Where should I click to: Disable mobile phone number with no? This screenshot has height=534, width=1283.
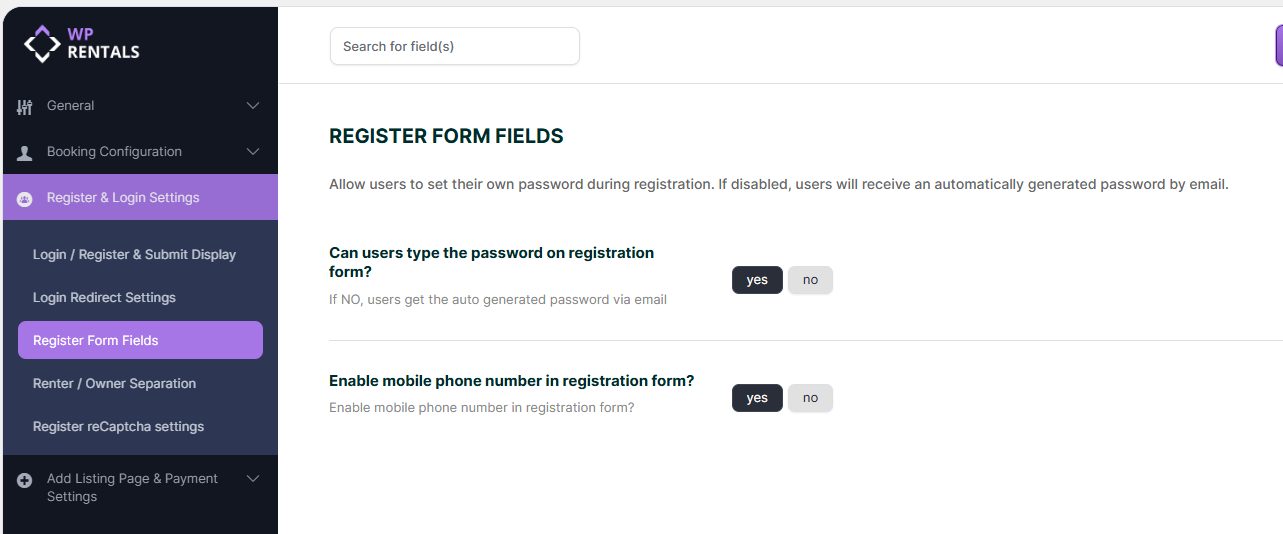(810, 398)
